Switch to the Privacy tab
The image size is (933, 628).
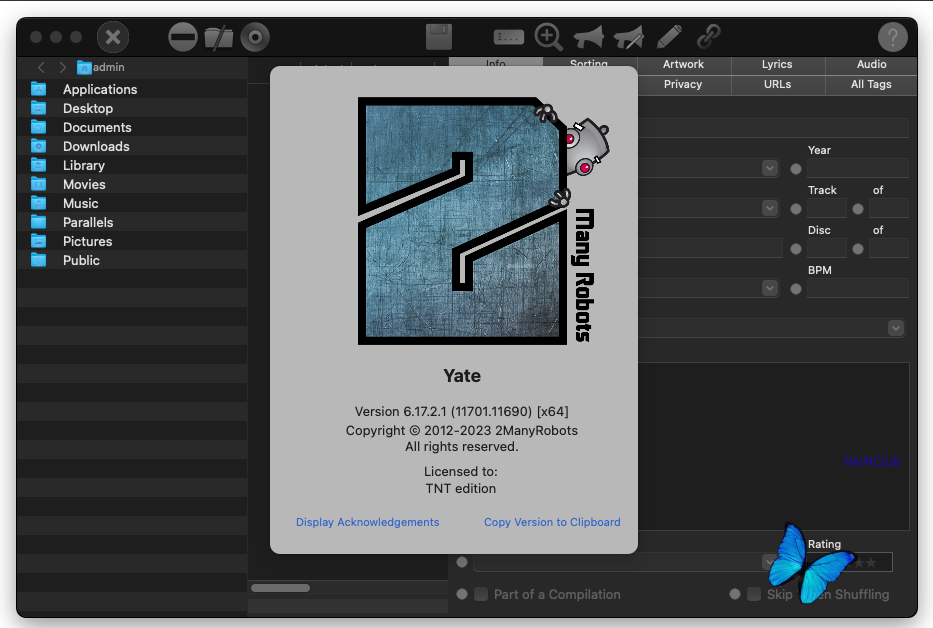(684, 85)
